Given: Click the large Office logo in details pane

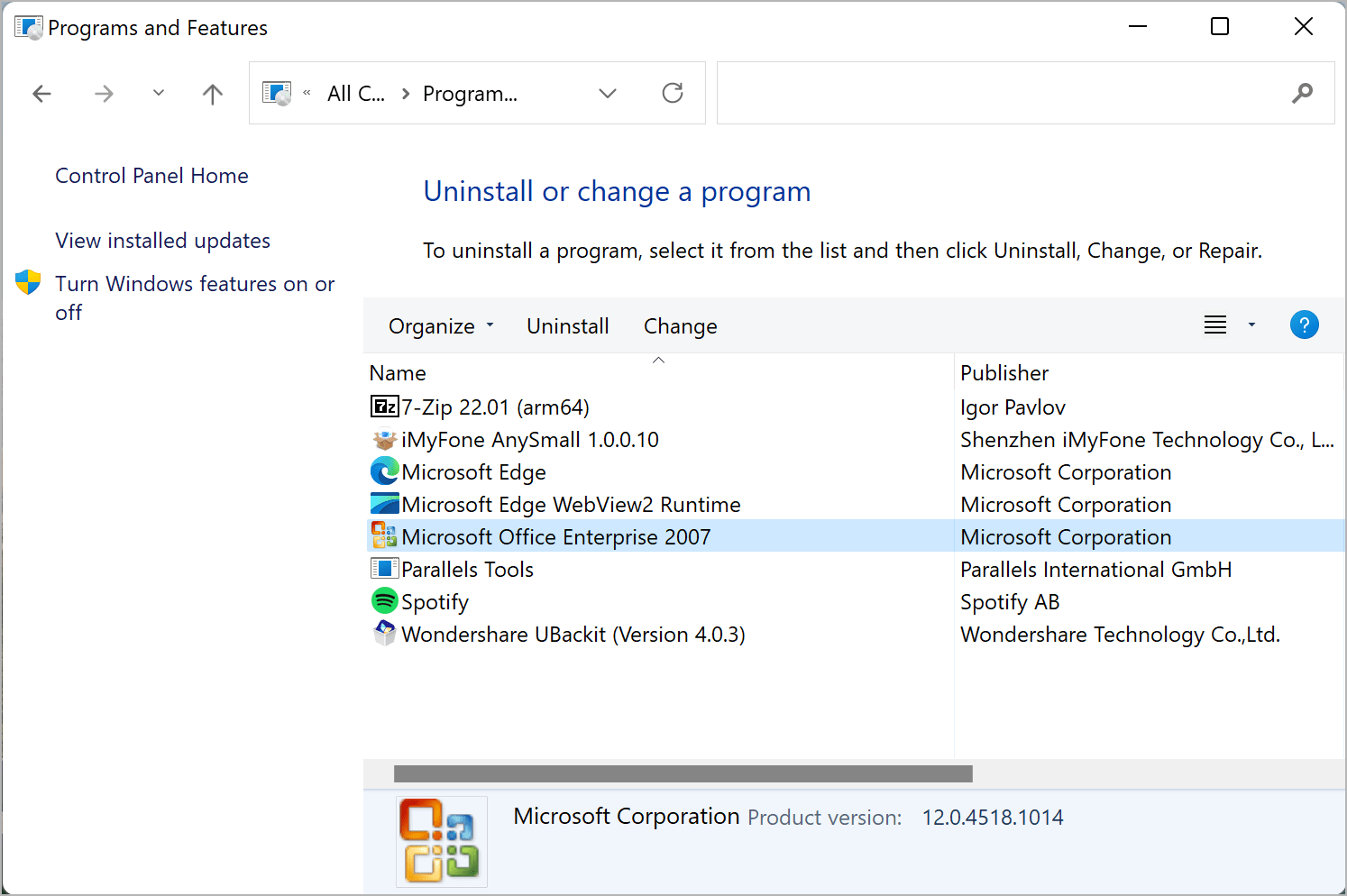Looking at the screenshot, I should (442, 841).
